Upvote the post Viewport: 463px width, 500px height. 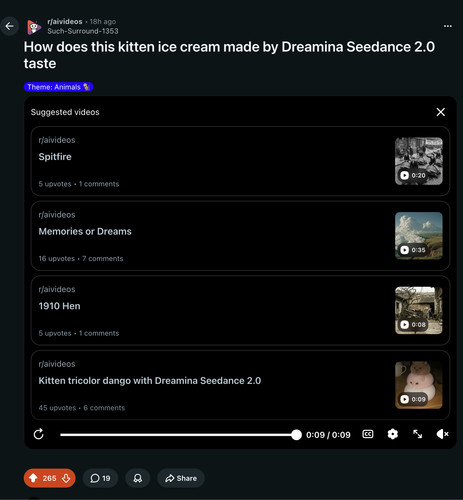pos(33,478)
